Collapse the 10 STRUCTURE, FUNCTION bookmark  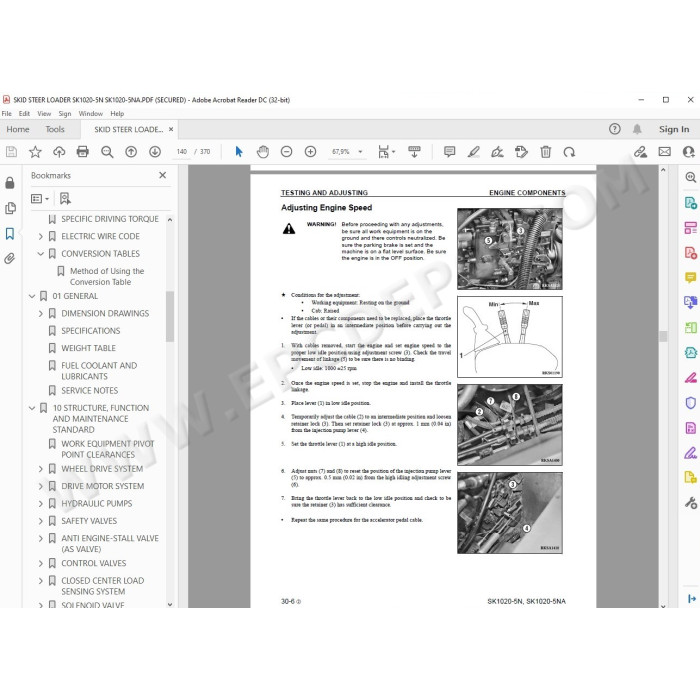click(32, 408)
